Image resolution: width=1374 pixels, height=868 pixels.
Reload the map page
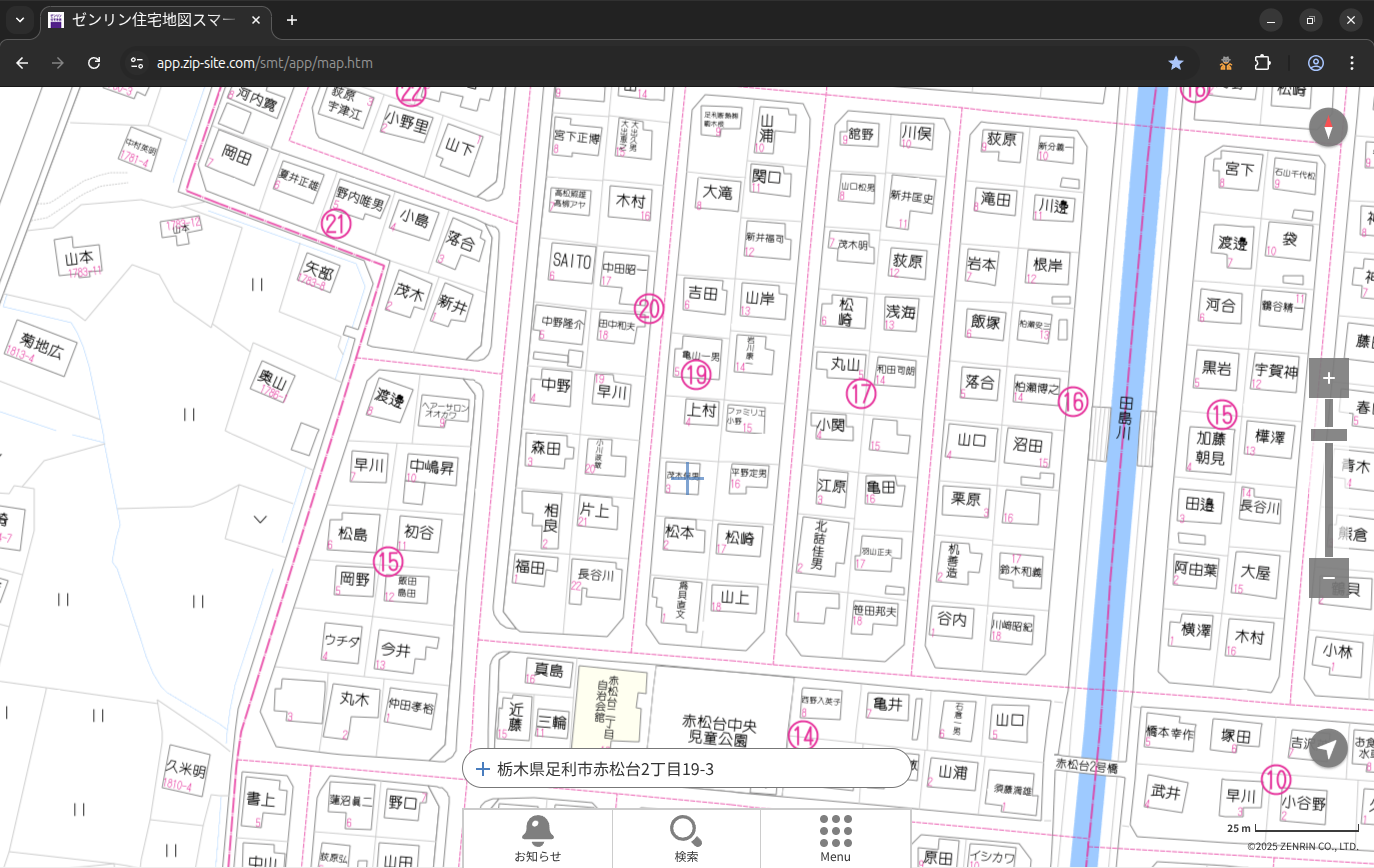click(94, 63)
